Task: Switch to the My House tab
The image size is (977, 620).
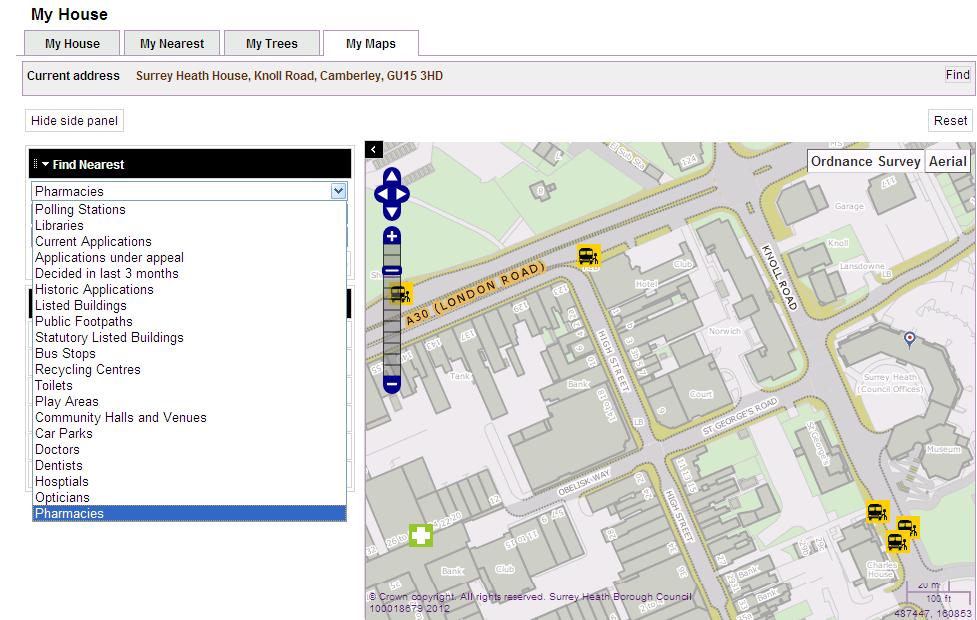Action: pyautogui.click(x=72, y=44)
